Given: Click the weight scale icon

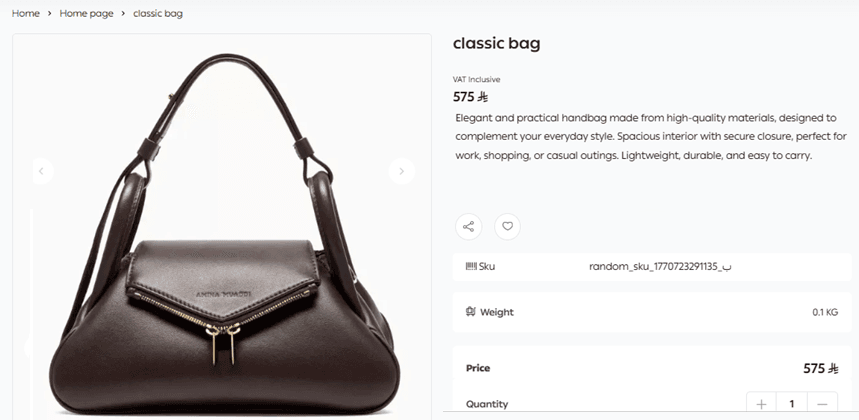Looking at the screenshot, I should pos(470,312).
